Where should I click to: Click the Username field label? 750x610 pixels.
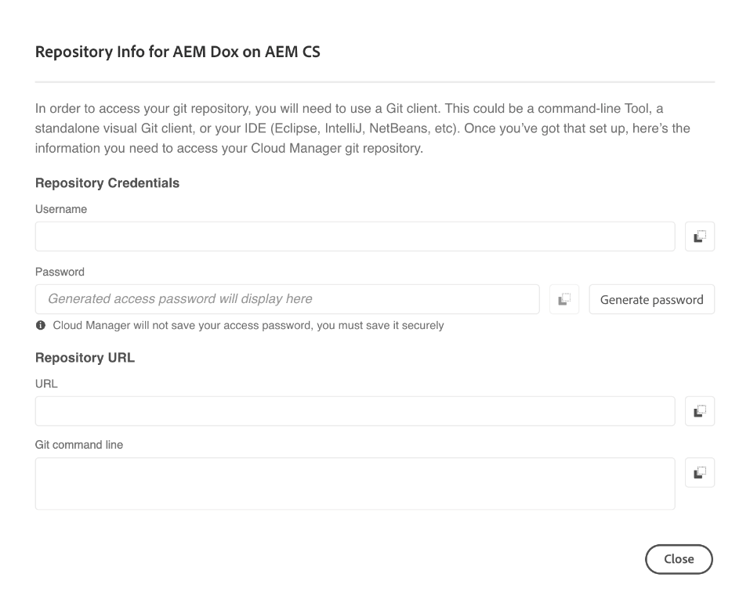(x=61, y=209)
